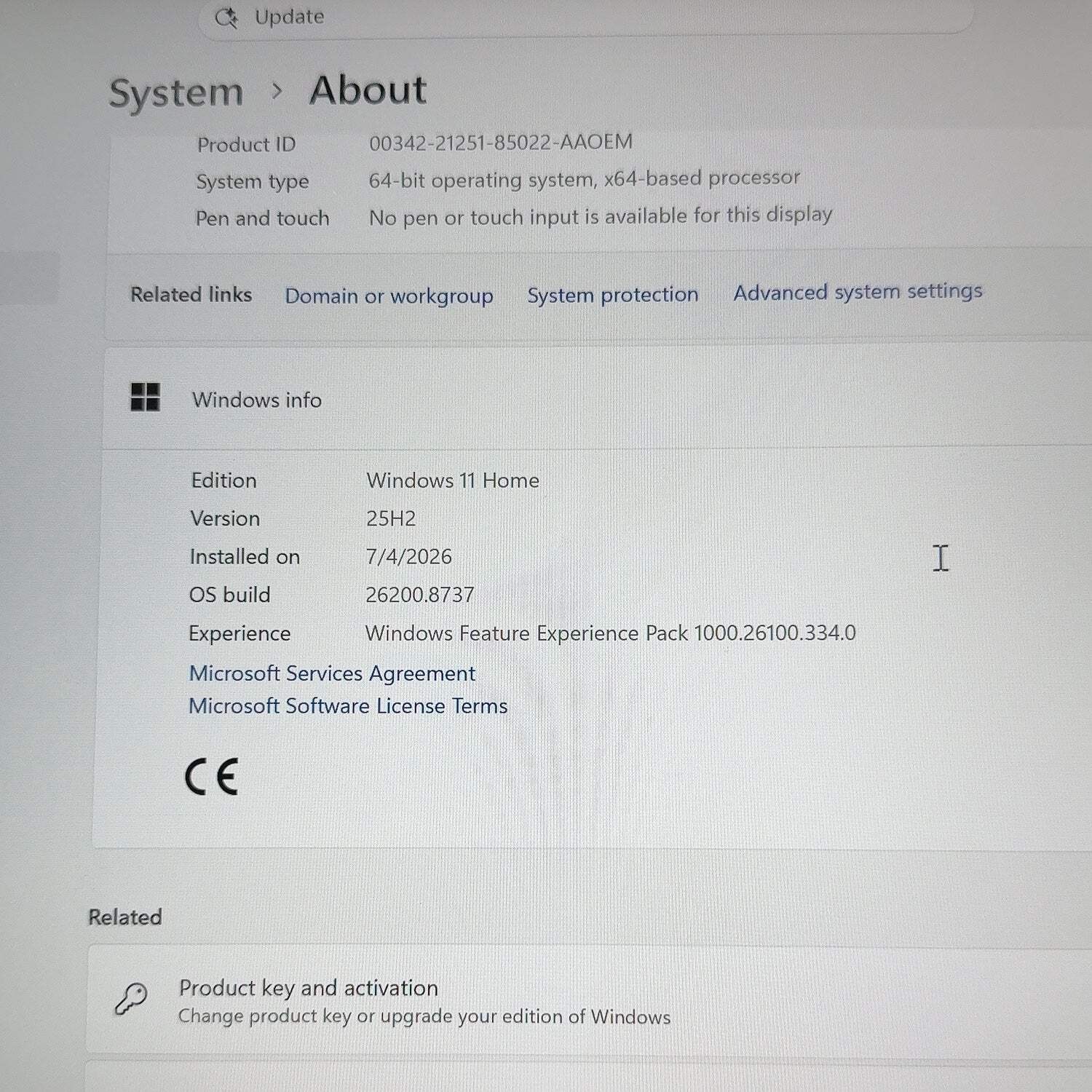Click the System type label

coord(252,181)
